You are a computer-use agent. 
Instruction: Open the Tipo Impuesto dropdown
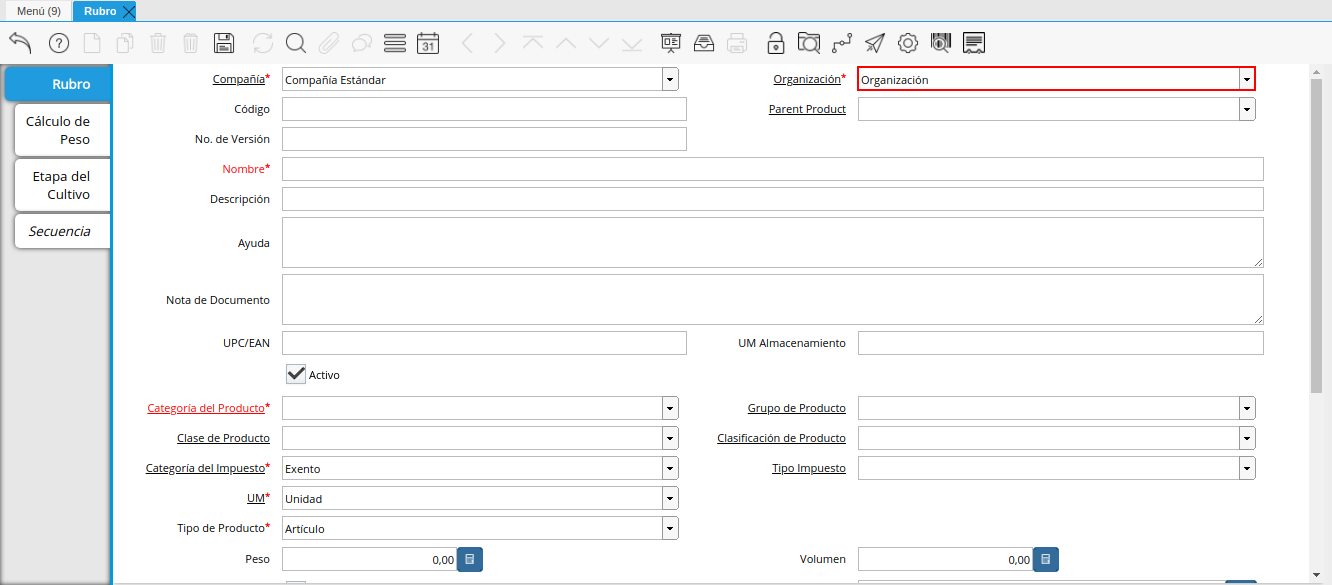pos(1247,468)
